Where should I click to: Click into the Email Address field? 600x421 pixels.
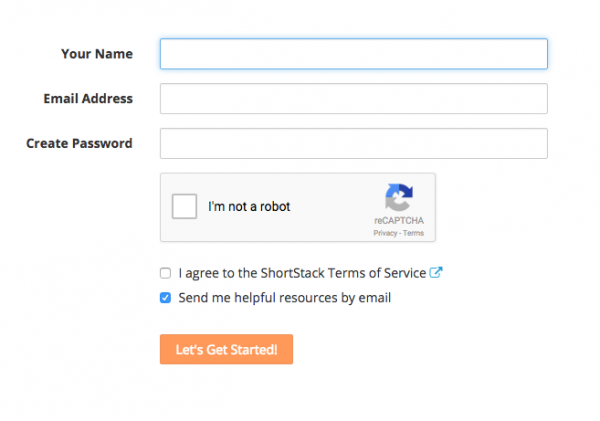pos(353,99)
